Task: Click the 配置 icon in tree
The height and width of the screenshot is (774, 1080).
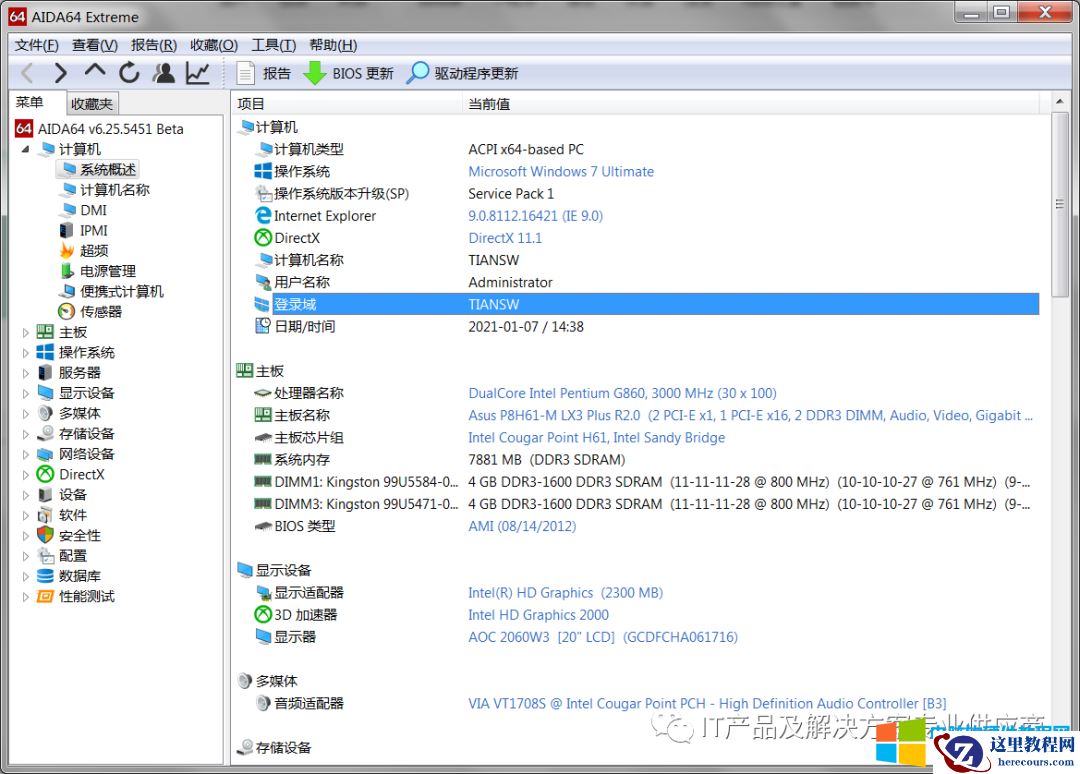Action: pos(45,556)
